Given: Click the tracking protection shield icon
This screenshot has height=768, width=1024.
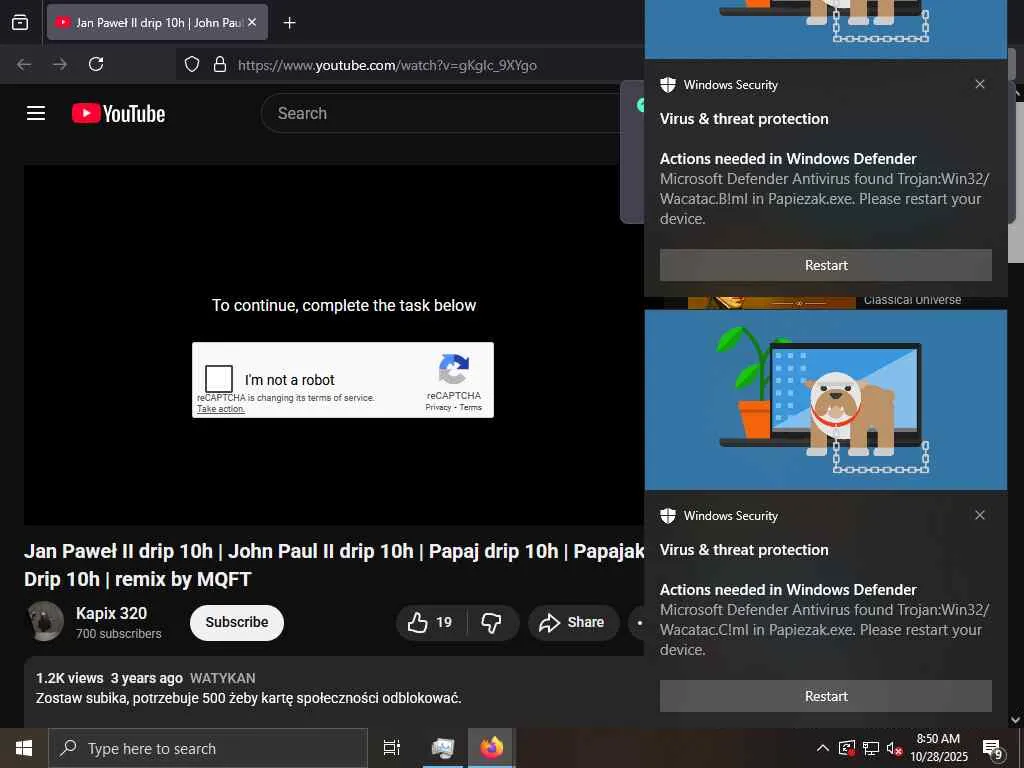Looking at the screenshot, I should (191, 64).
